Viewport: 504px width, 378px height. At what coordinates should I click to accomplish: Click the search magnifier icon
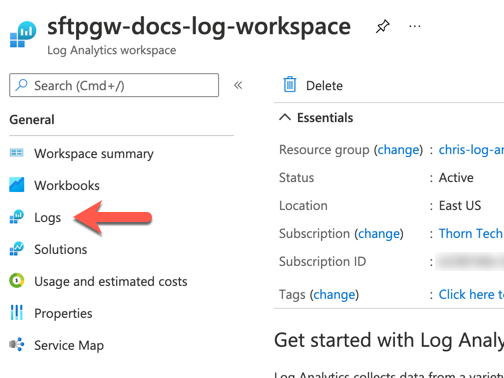point(22,85)
